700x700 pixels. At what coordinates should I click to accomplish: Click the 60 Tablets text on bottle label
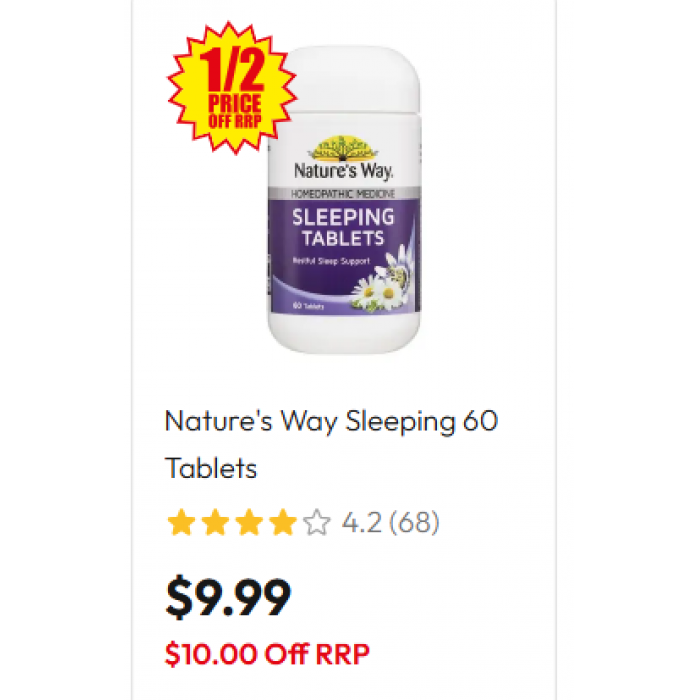point(308,306)
